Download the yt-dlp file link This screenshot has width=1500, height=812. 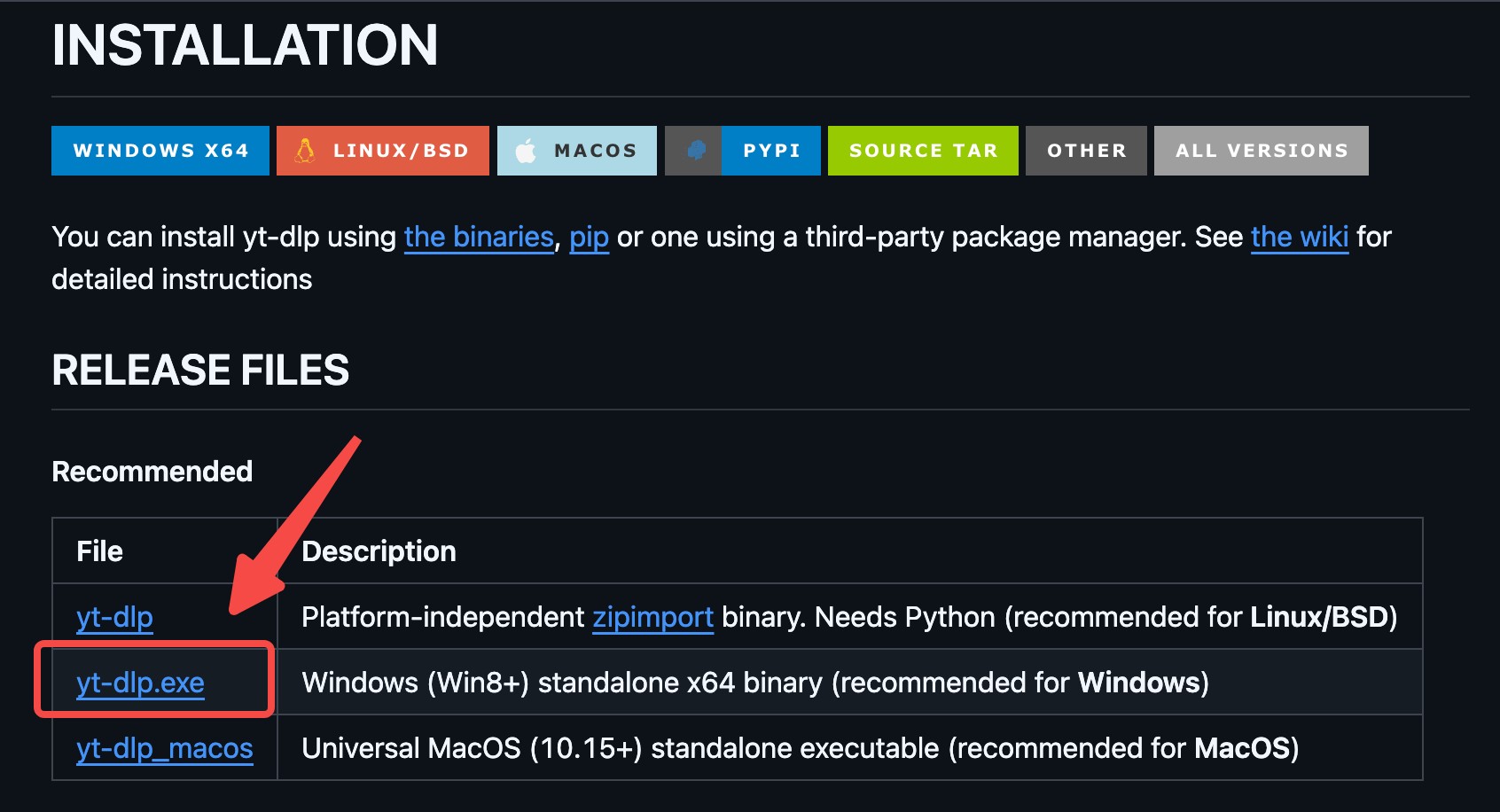[114, 617]
